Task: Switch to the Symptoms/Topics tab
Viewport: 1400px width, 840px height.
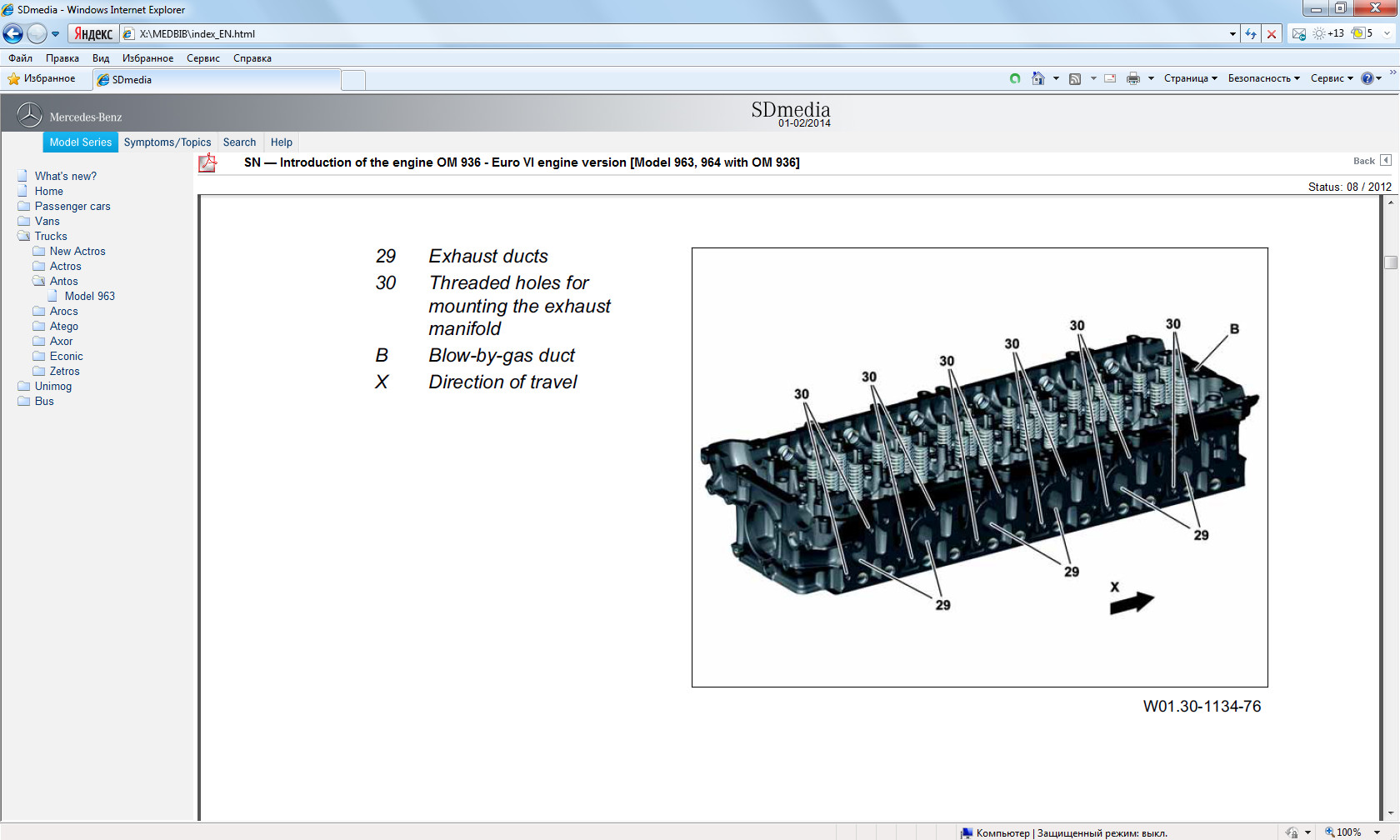Action: (x=167, y=142)
